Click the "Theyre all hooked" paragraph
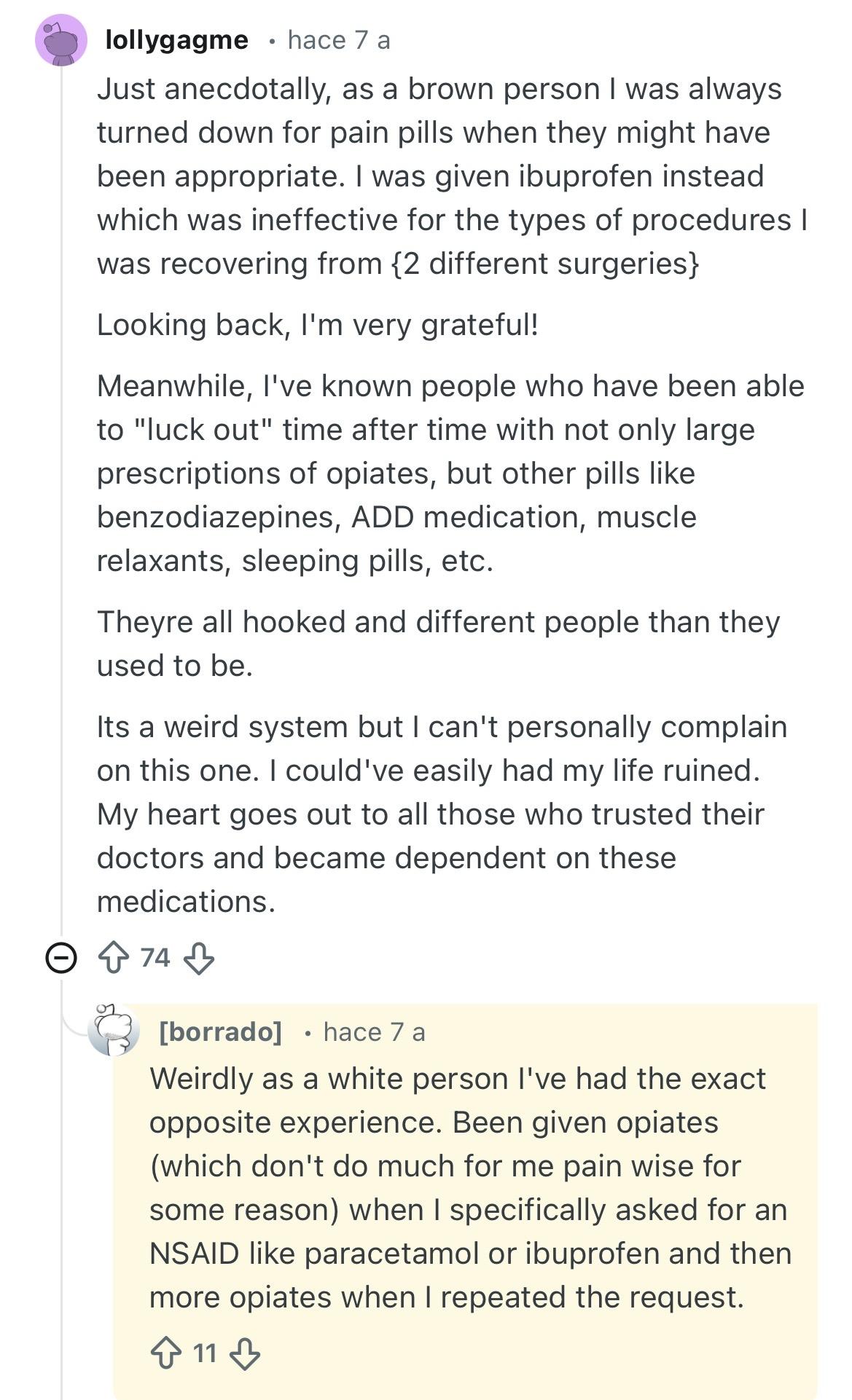 point(437,644)
